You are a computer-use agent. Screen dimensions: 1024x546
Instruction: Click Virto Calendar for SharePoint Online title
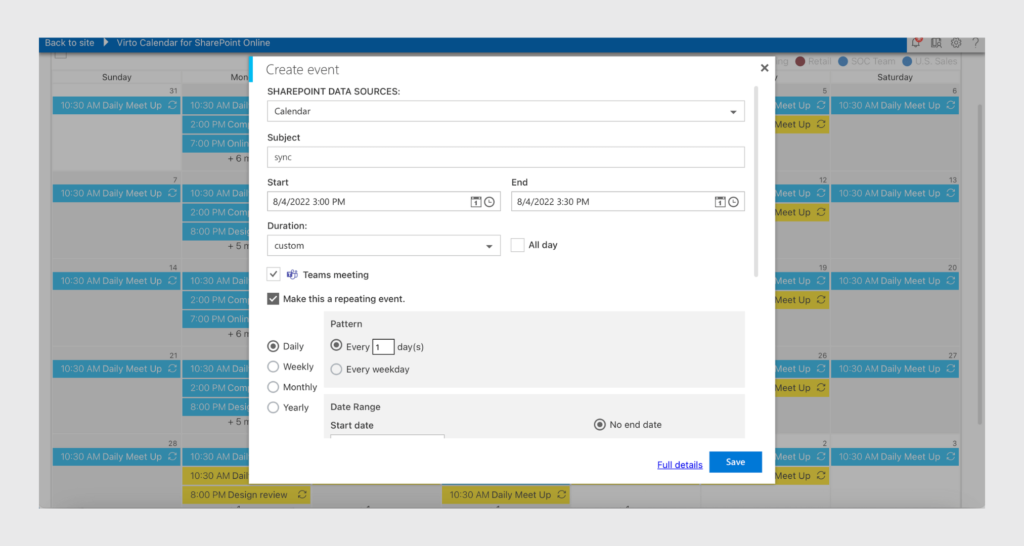(x=193, y=42)
